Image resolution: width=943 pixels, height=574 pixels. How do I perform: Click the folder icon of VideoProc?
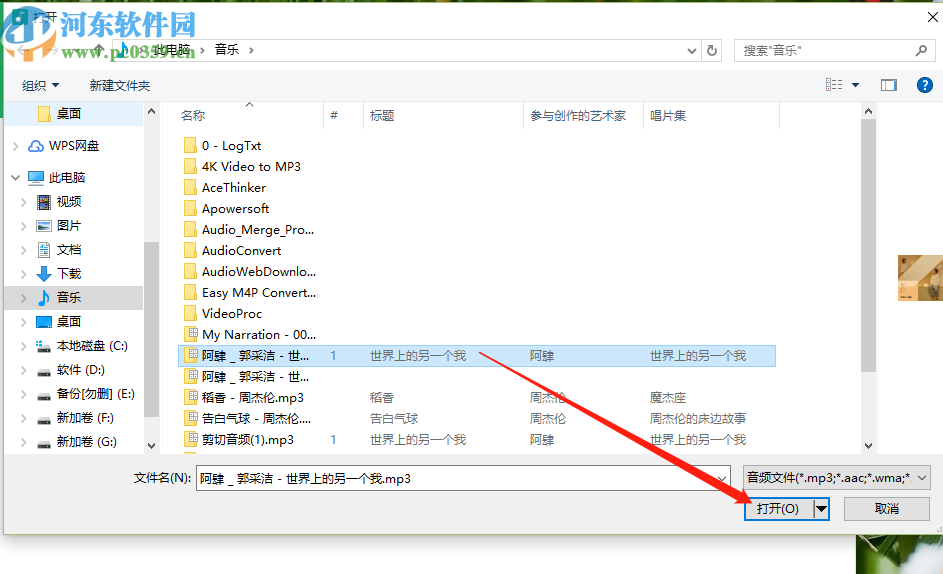190,313
